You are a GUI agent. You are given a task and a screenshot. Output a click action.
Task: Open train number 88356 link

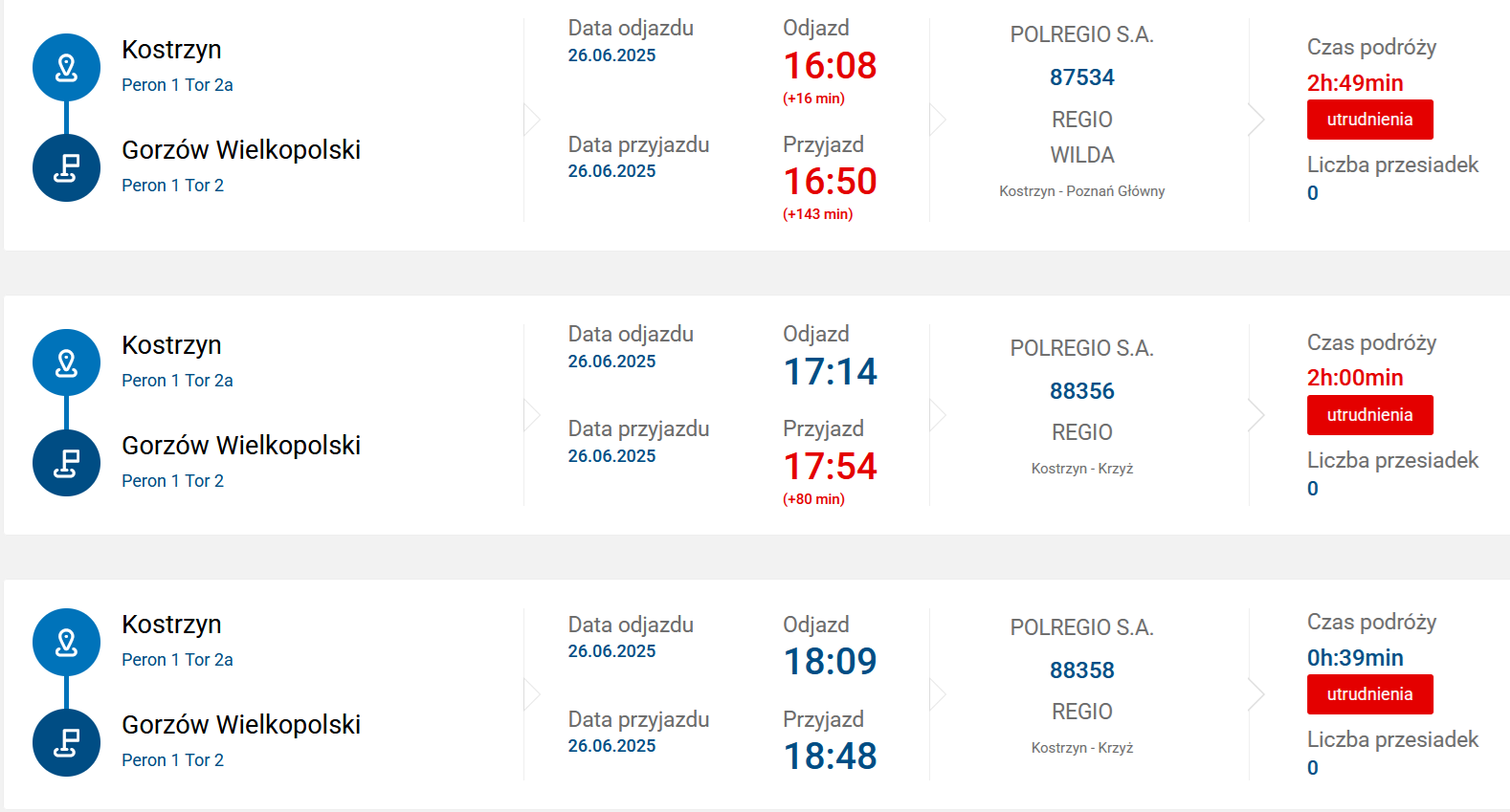click(1081, 391)
